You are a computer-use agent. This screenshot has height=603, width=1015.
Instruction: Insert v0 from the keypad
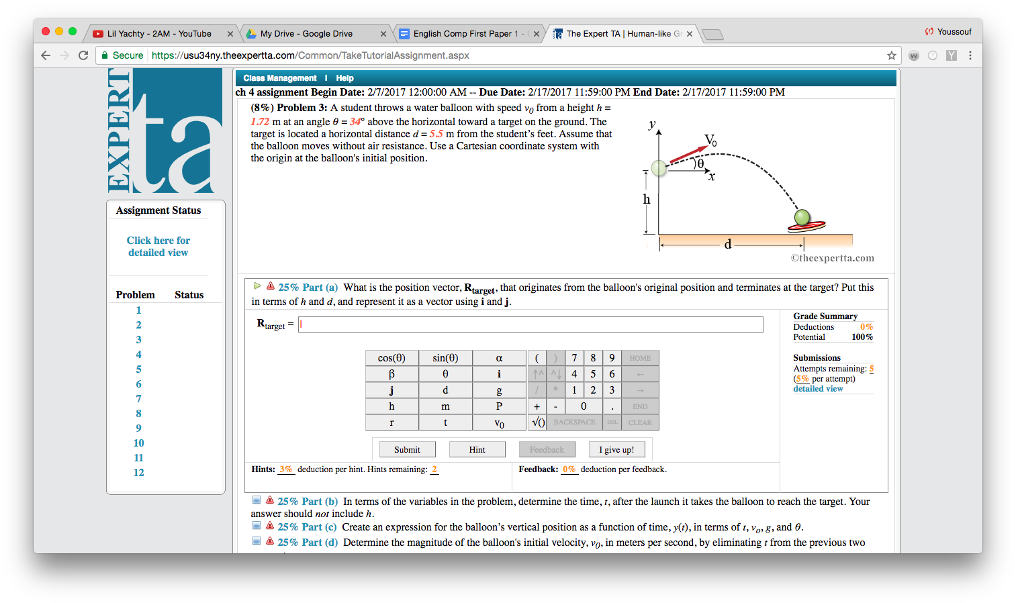[499, 423]
